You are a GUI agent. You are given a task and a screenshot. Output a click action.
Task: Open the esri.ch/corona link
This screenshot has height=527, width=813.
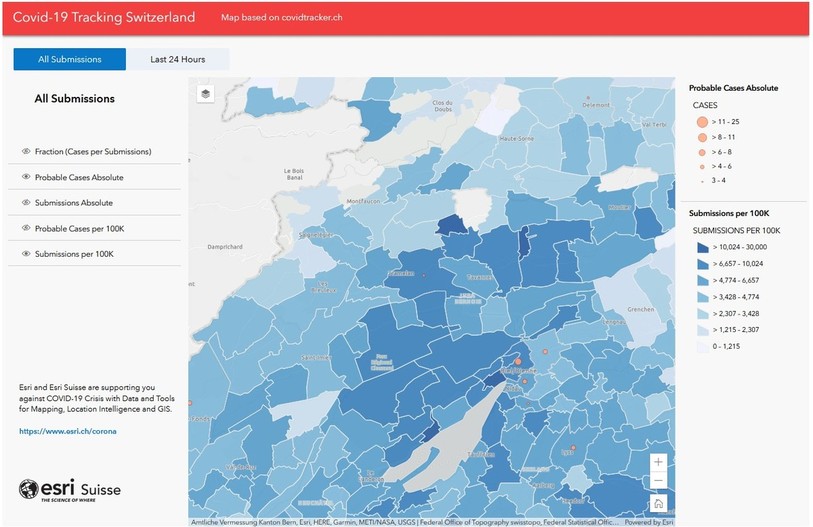point(67,431)
